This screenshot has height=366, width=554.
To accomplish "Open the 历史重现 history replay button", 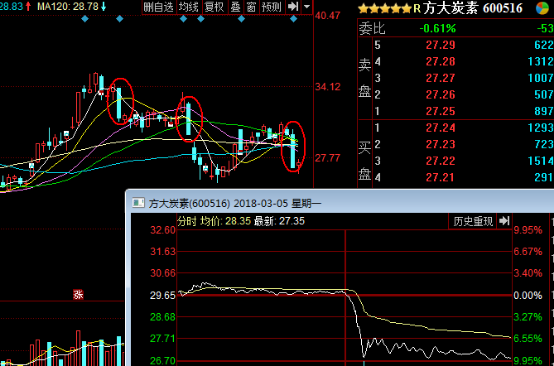I will (473, 221).
